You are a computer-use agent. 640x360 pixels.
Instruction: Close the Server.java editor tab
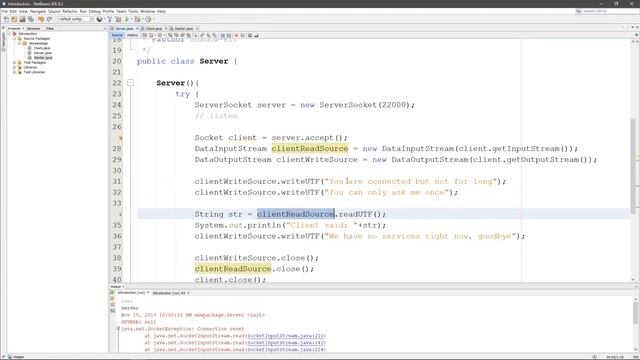(137, 29)
